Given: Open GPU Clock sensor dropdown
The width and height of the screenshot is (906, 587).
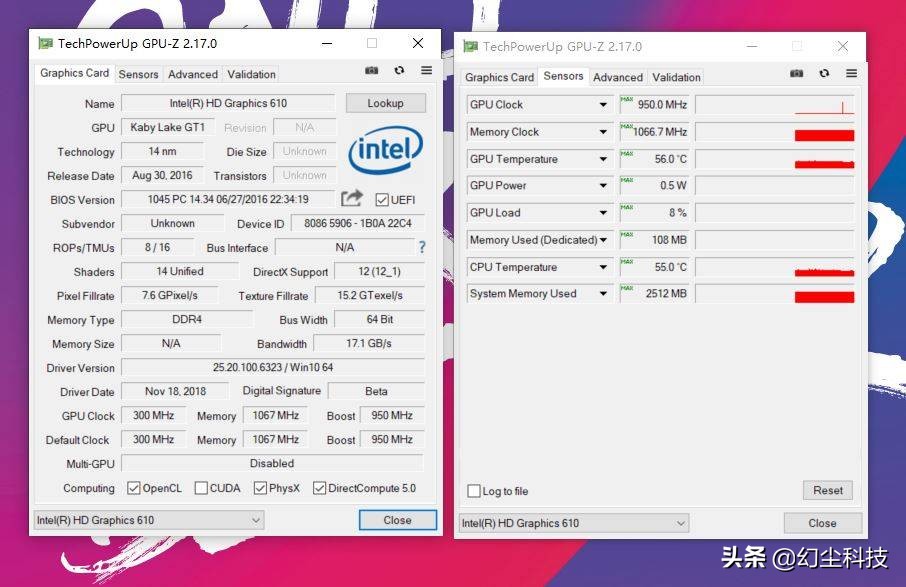Looking at the screenshot, I should pyautogui.click(x=603, y=105).
